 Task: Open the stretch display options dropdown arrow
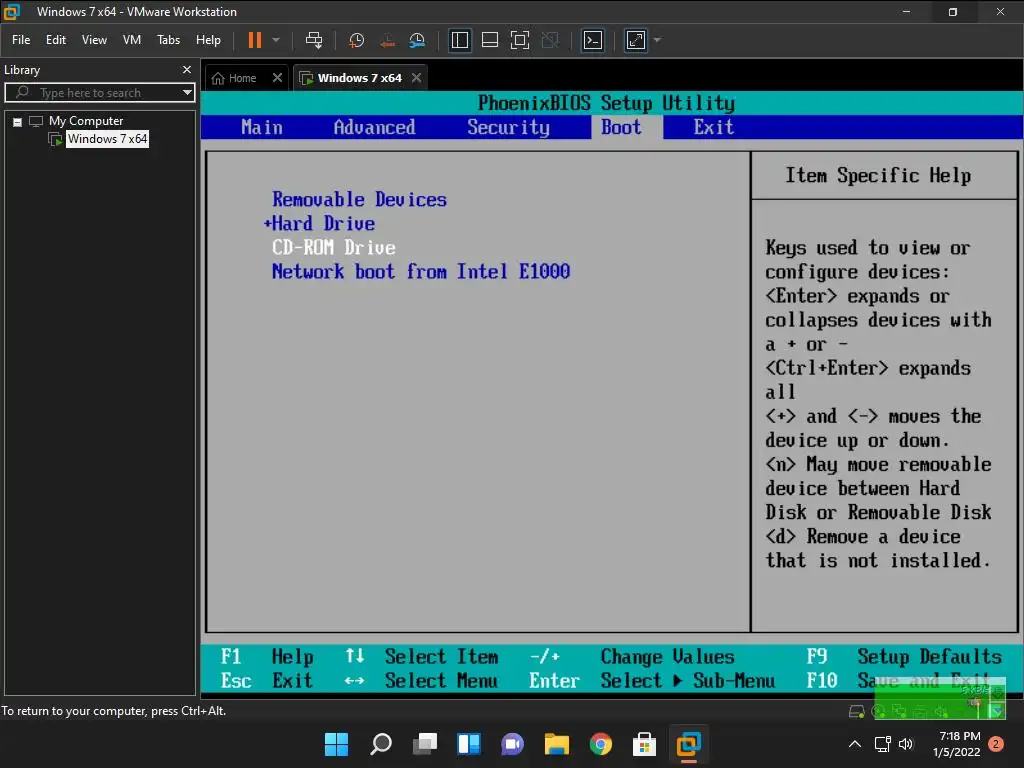(657, 40)
